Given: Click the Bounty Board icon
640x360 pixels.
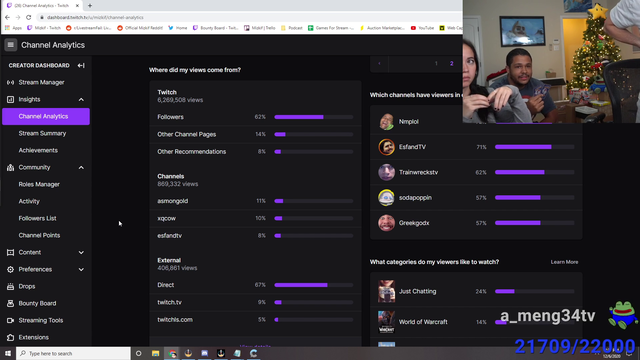Looking at the screenshot, I should pyautogui.click(x=10, y=303).
